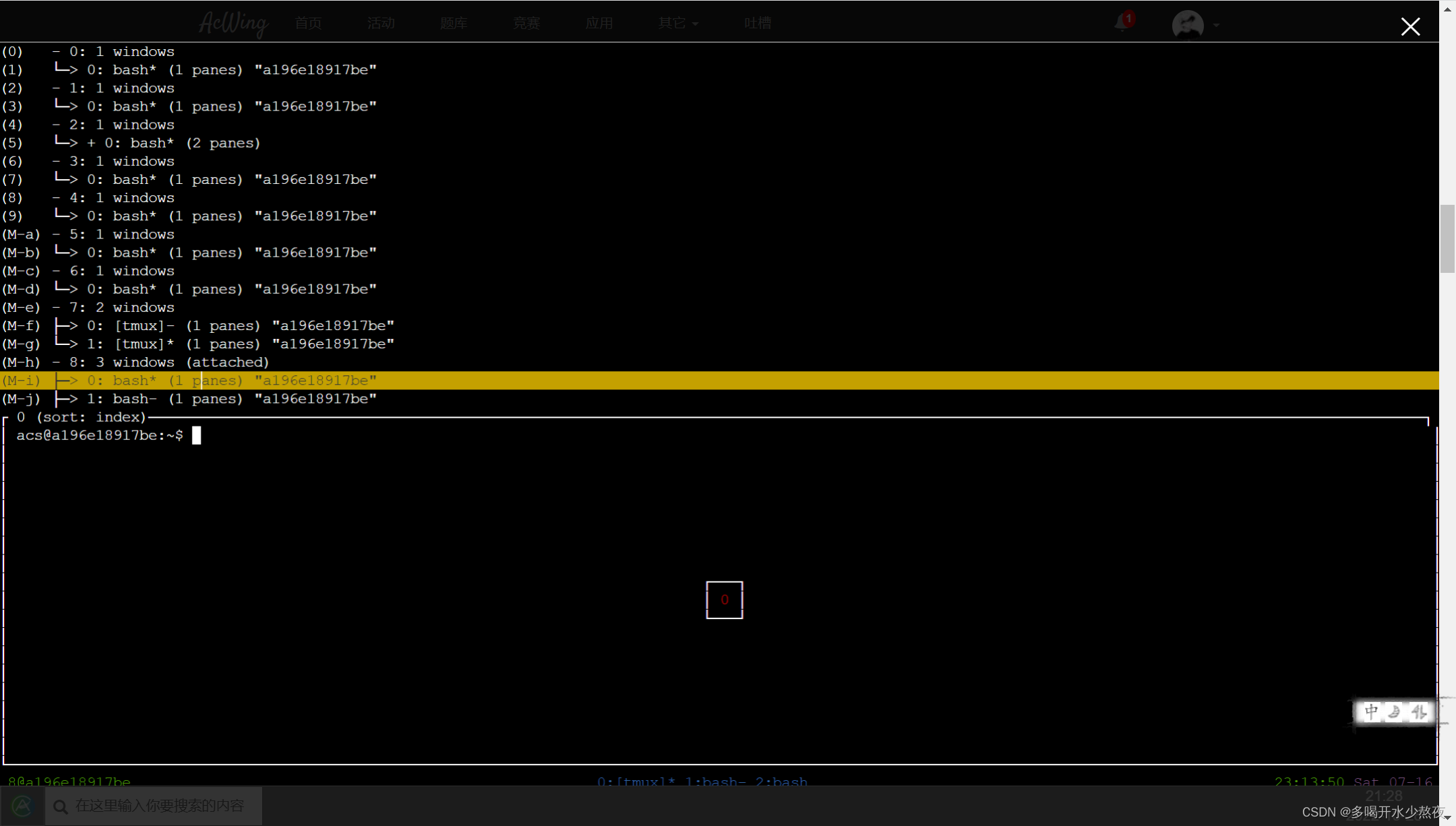
Task: Expand the 其它 dropdown menu
Action: coord(678,24)
